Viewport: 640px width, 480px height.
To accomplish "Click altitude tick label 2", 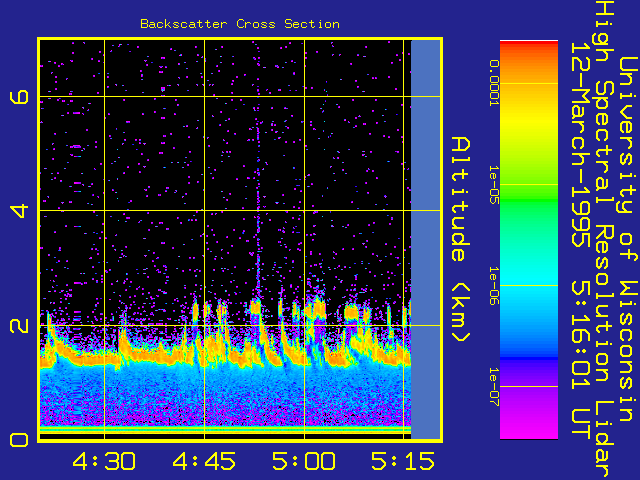I will click(x=20, y=325).
